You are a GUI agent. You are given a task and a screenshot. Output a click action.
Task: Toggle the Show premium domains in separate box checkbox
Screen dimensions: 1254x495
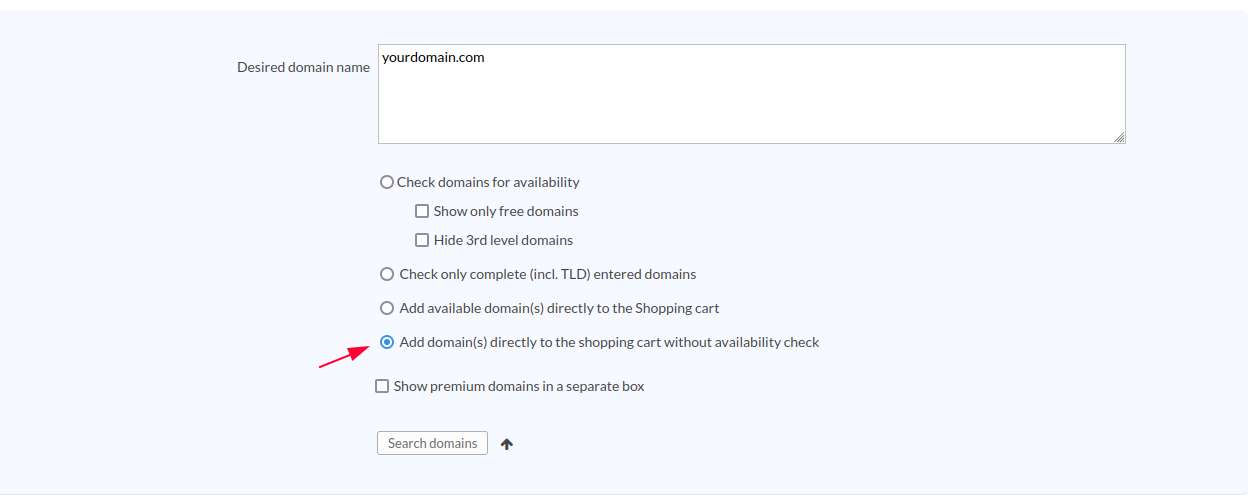pos(382,386)
